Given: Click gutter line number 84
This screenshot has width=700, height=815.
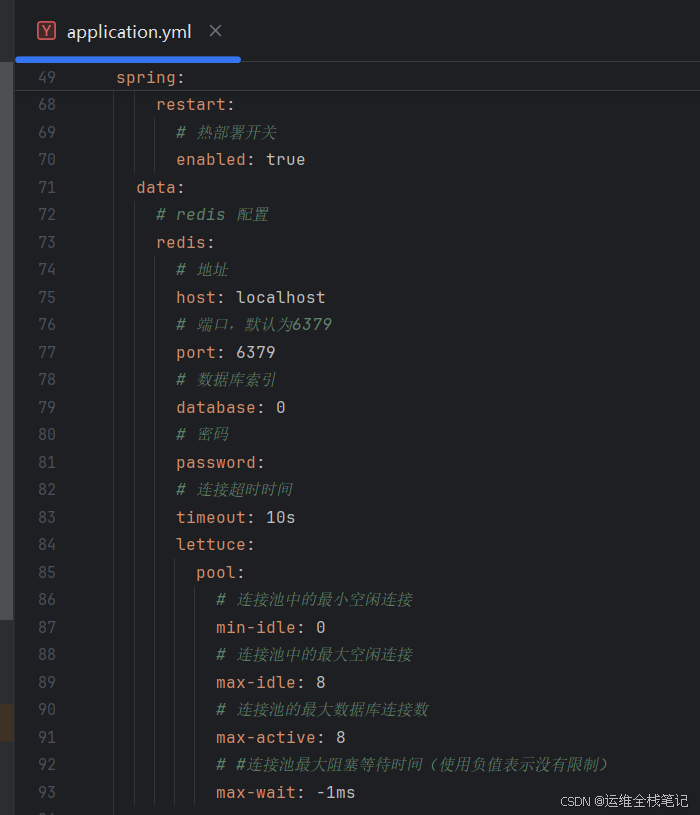Looking at the screenshot, I should (47, 544).
